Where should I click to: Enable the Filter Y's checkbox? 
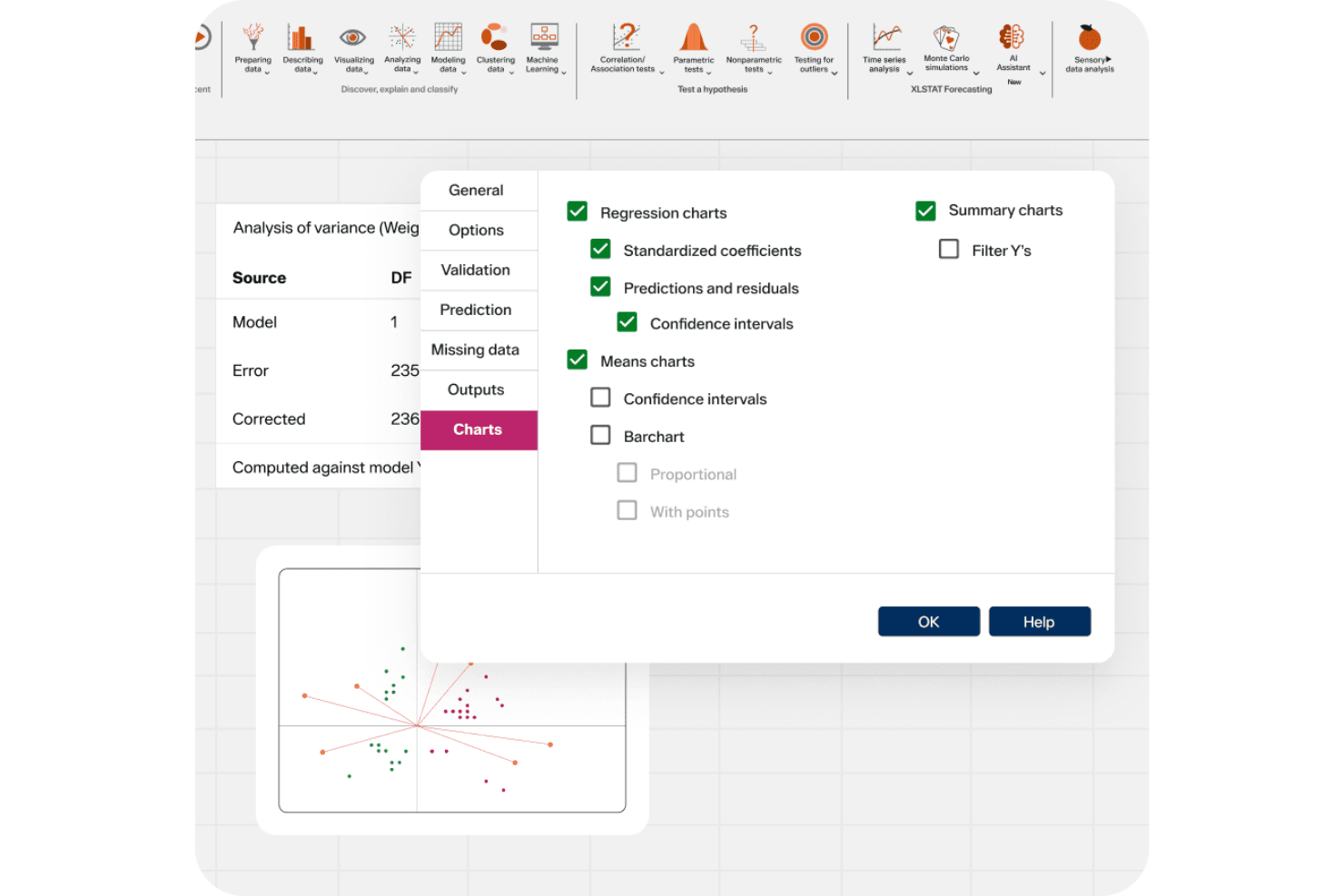[x=949, y=249]
